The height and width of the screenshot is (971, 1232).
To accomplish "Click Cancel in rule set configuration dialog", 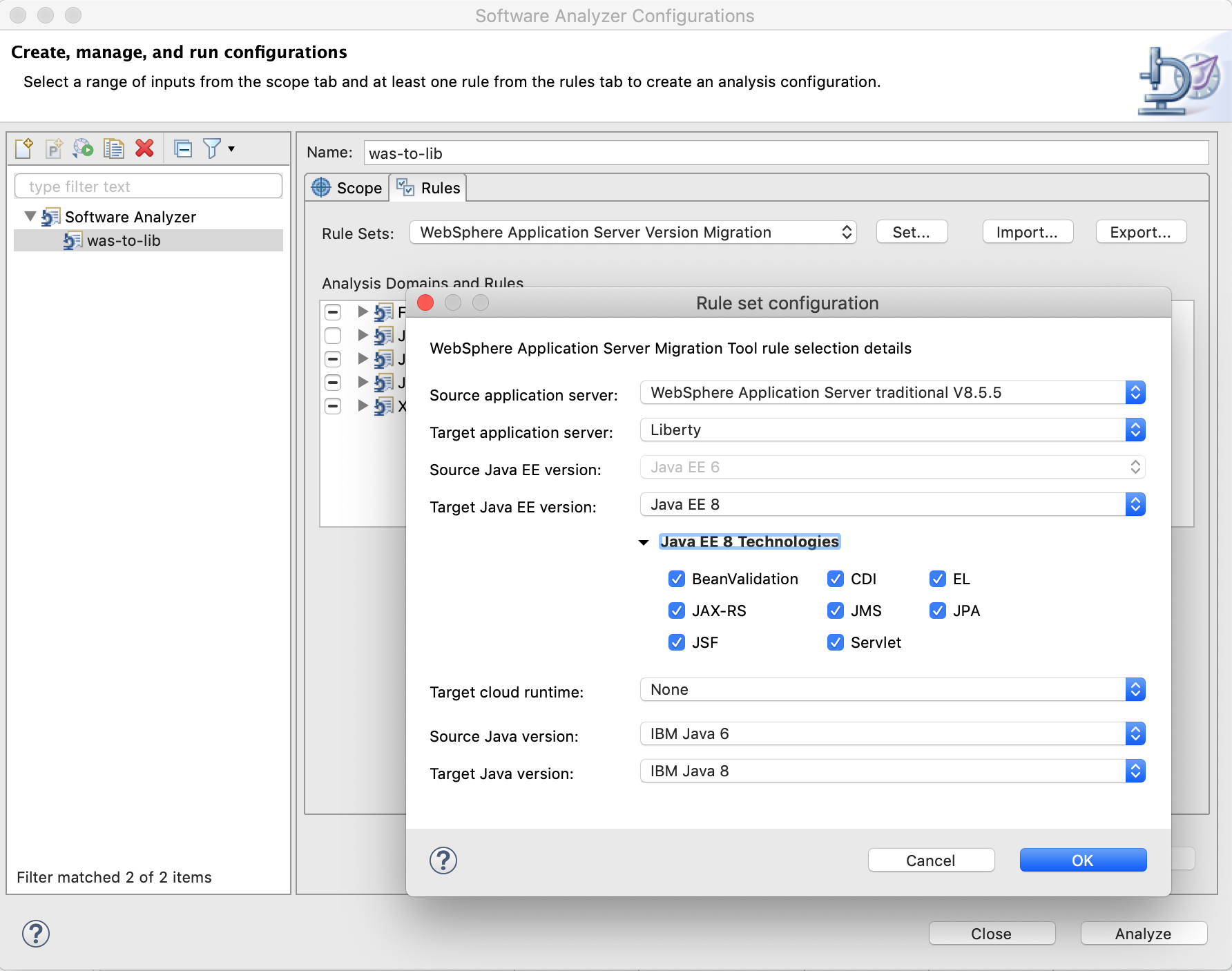I will point(930,861).
